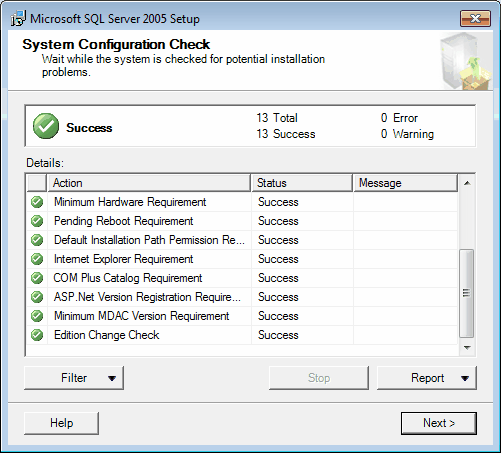
Task: Select the Default Installation Path Permission row
Action: (242, 240)
